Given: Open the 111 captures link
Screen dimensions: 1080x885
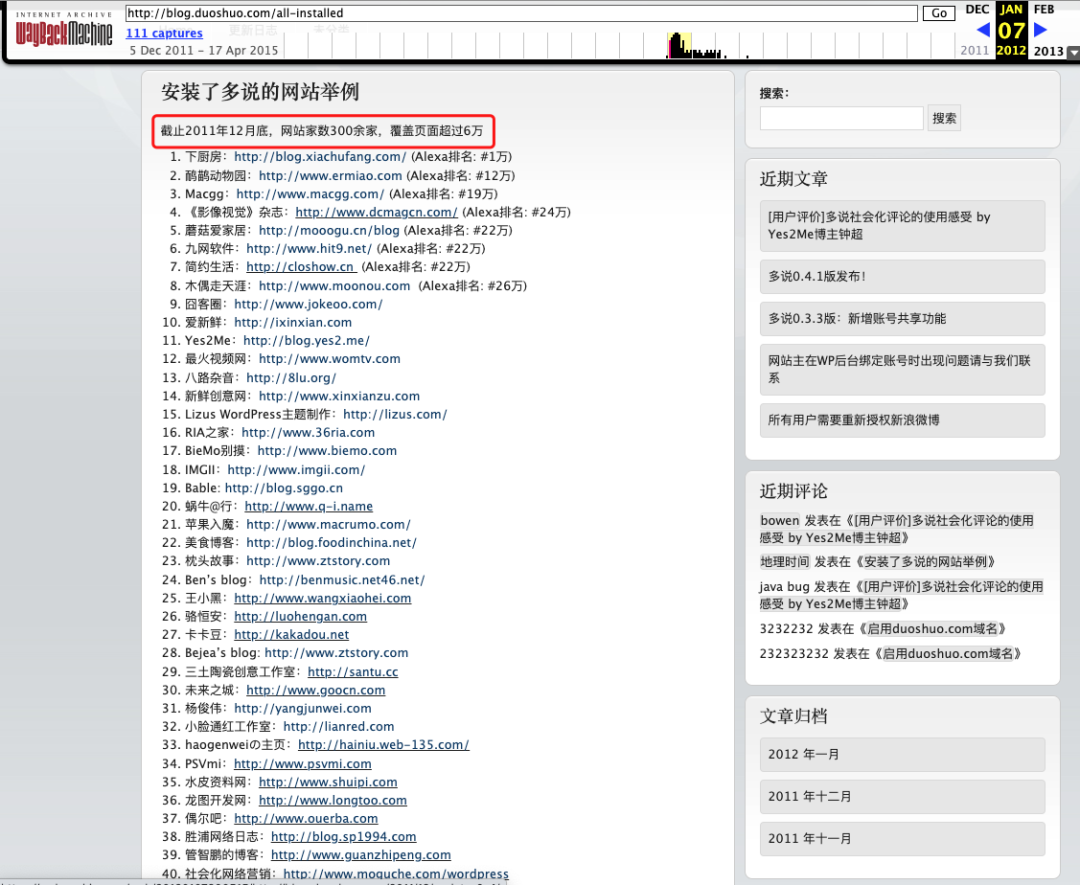Looking at the screenshot, I should 164,34.
